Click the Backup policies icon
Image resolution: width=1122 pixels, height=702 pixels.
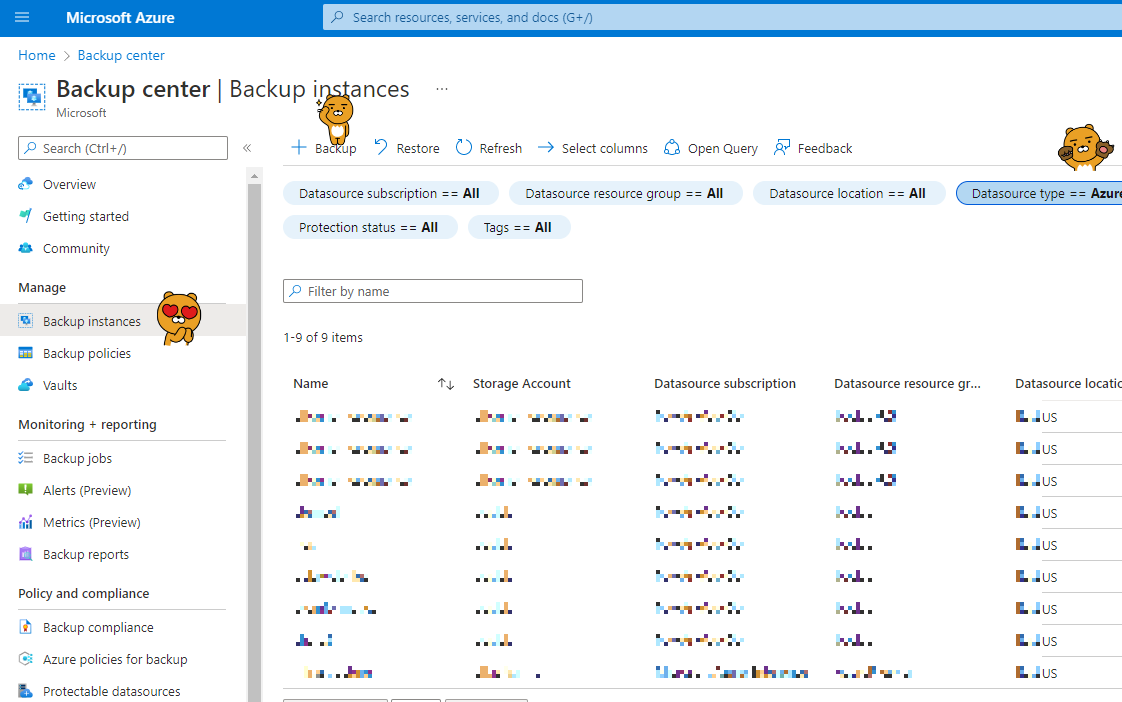[26, 354]
